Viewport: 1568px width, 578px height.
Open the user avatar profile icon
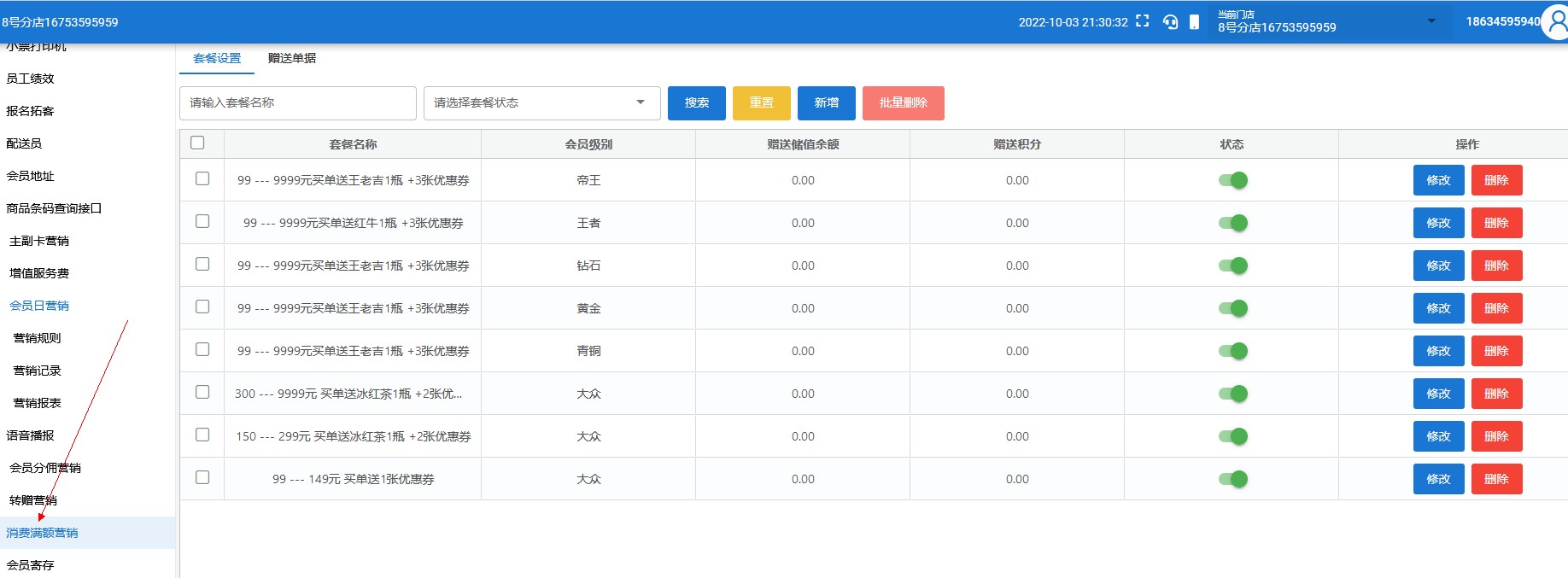click(x=1556, y=22)
